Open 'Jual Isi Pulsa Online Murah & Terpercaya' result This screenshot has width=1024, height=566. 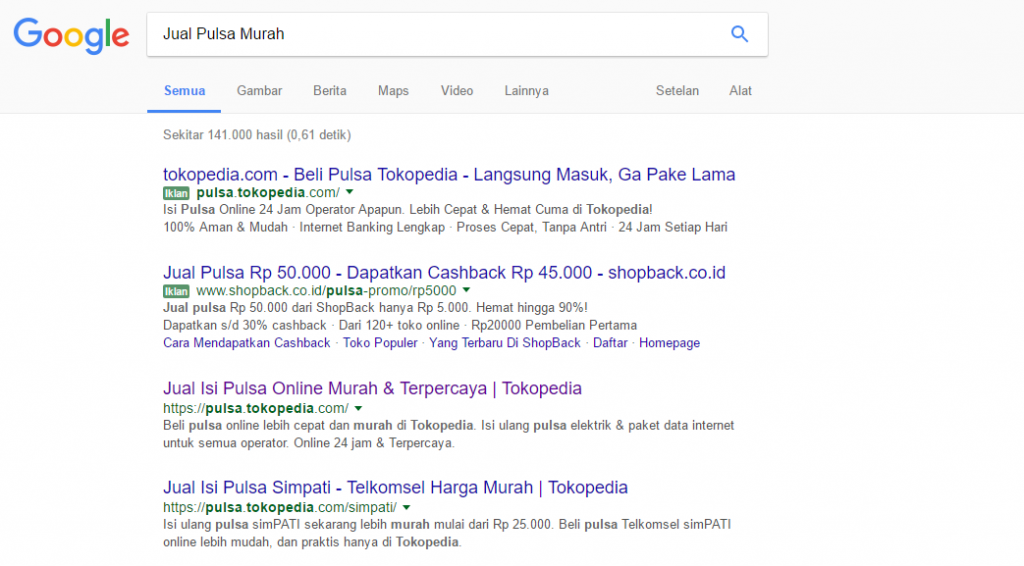[x=372, y=389]
